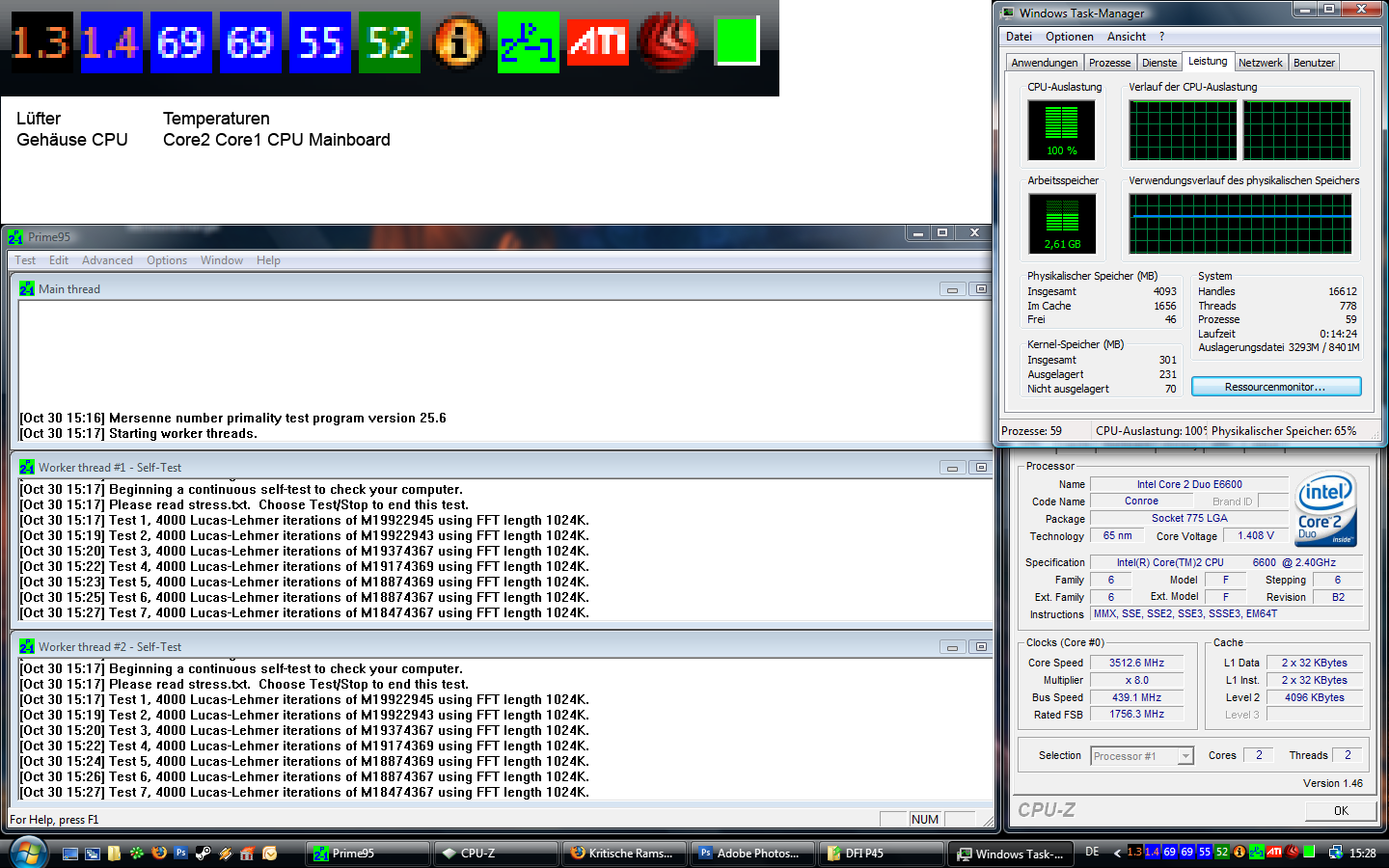The height and width of the screenshot is (868, 1389).
Task: Click the 55 temperature tray icon
Action: tap(1205, 852)
